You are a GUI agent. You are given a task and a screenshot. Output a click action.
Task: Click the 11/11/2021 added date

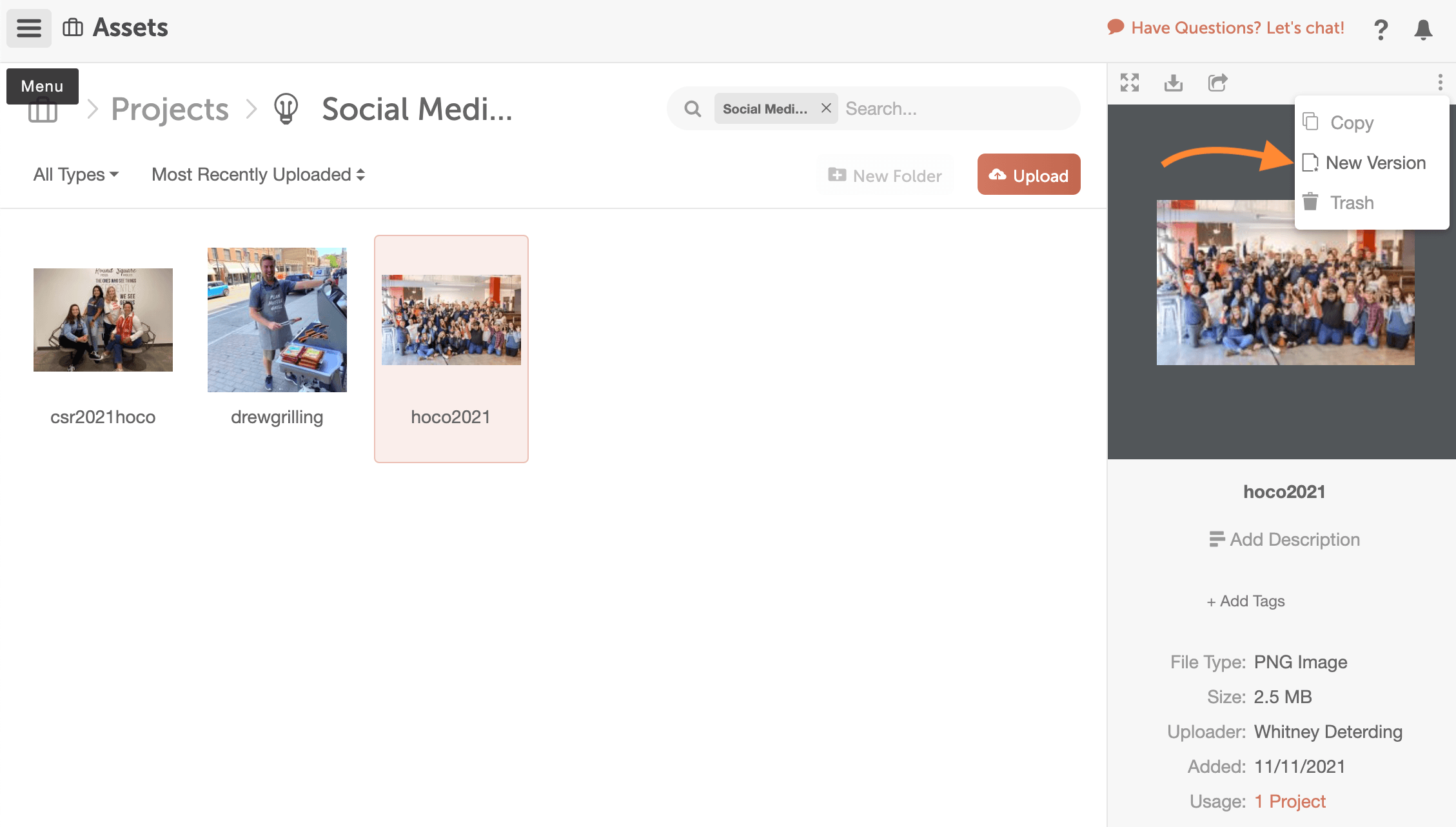1300,766
